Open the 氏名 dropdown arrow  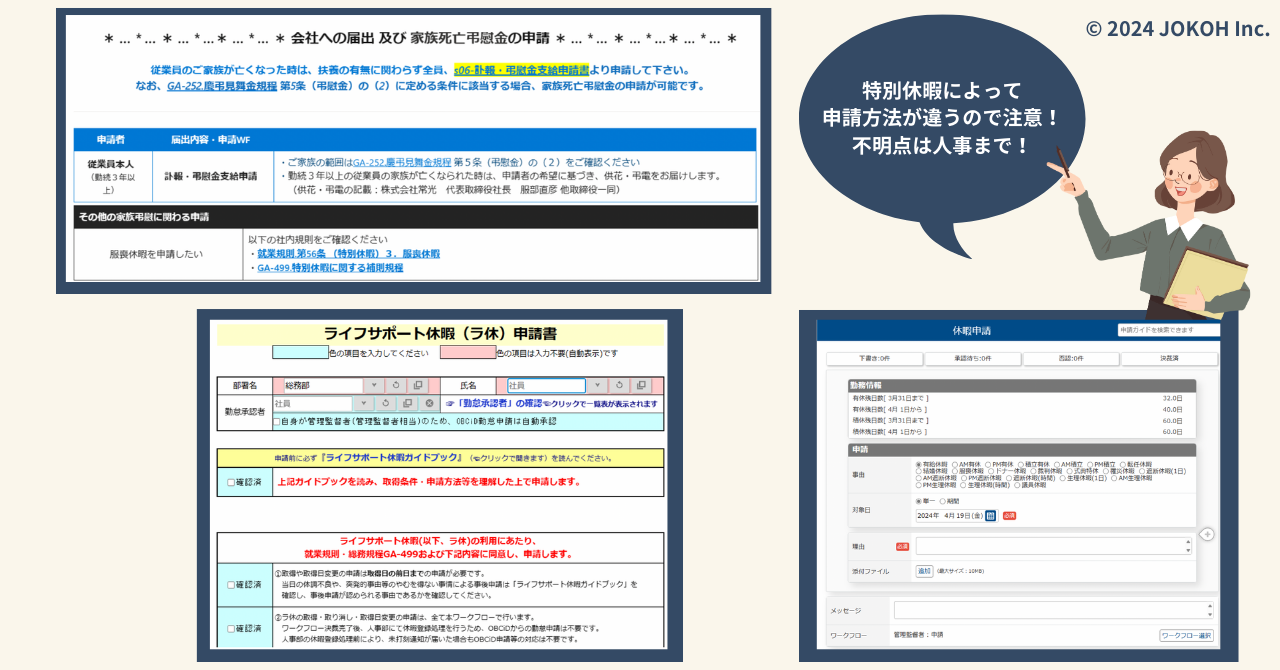[597, 385]
